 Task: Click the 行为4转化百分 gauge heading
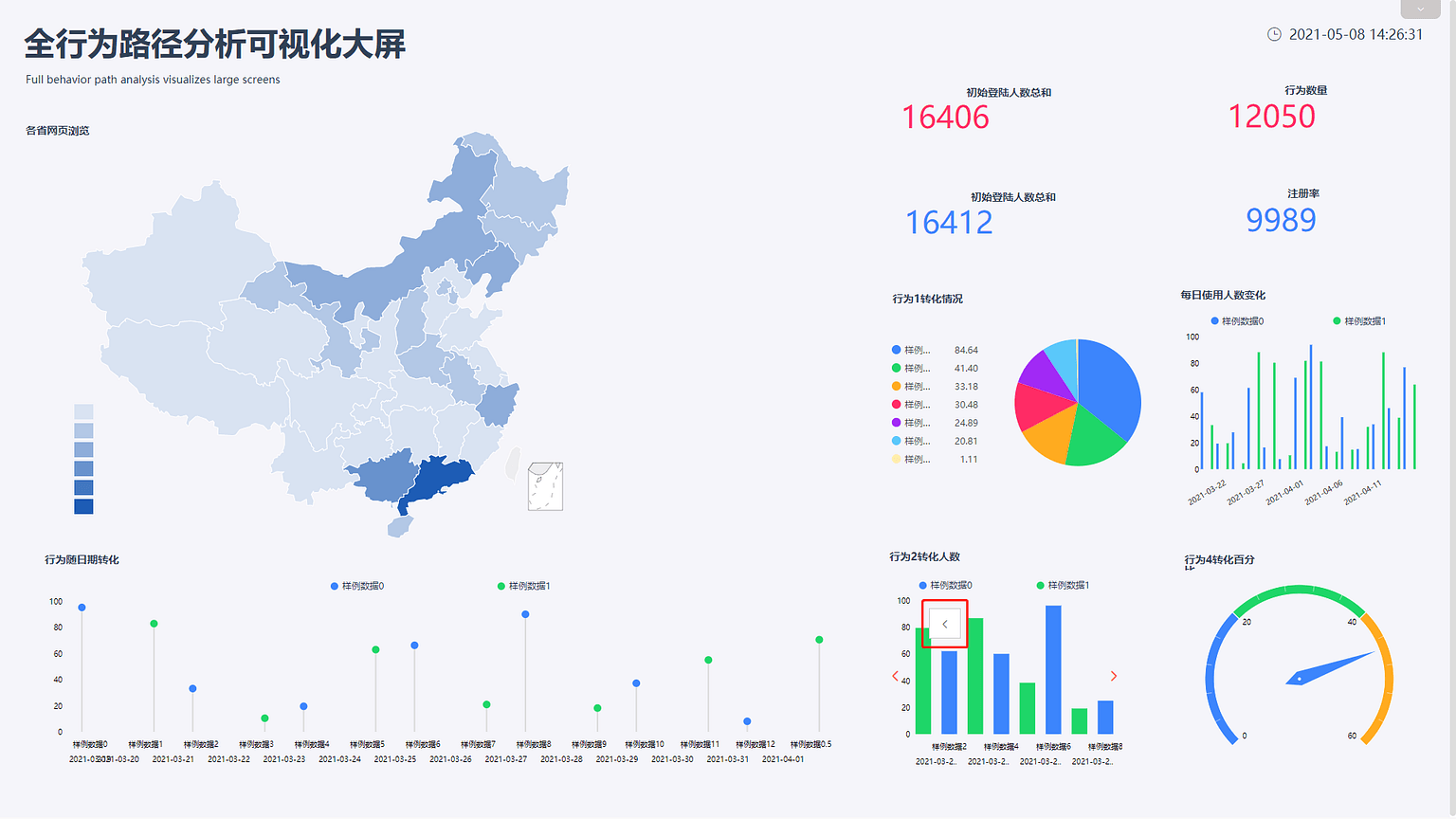[x=1219, y=559]
